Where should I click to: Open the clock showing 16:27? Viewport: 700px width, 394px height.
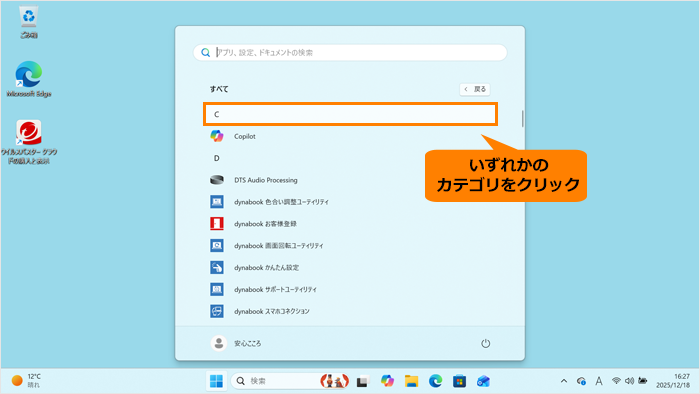click(x=673, y=381)
